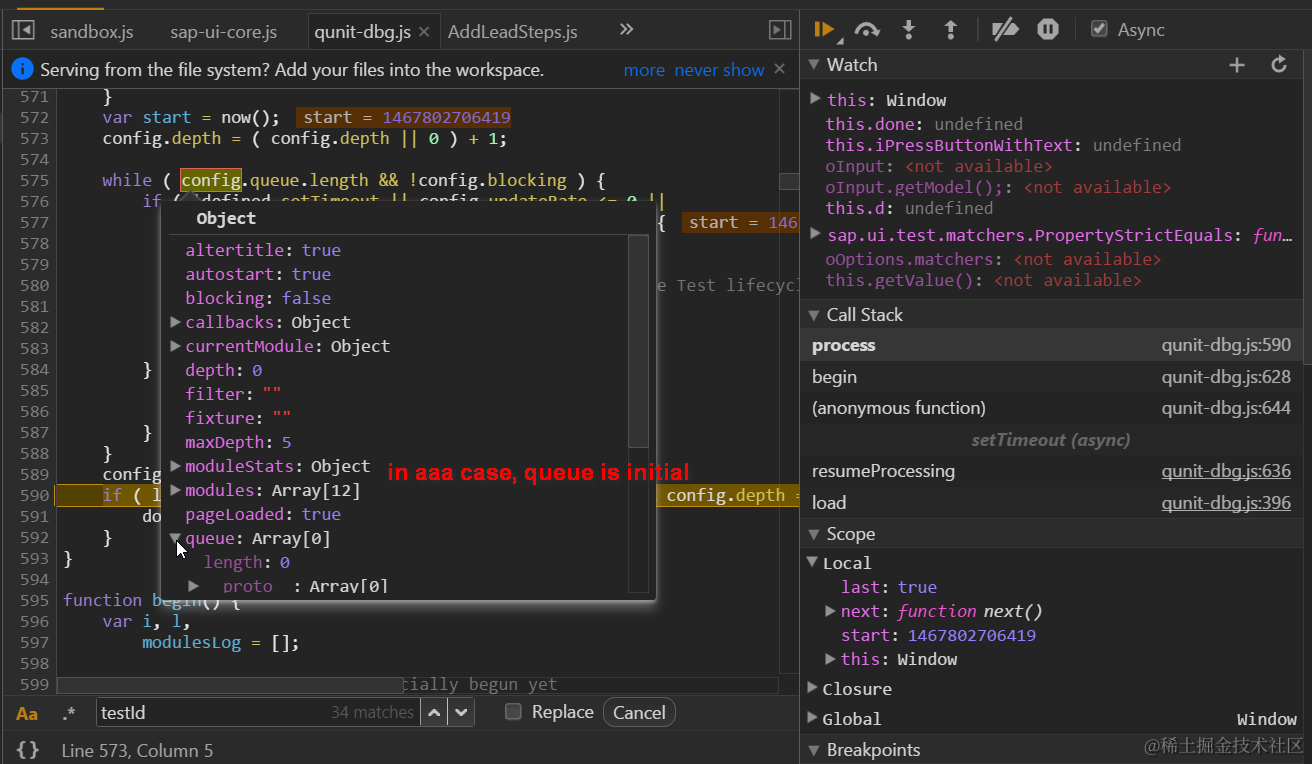Toggle the file navigator sidebar icon
Viewport: 1312px width, 764px height.
[22, 31]
